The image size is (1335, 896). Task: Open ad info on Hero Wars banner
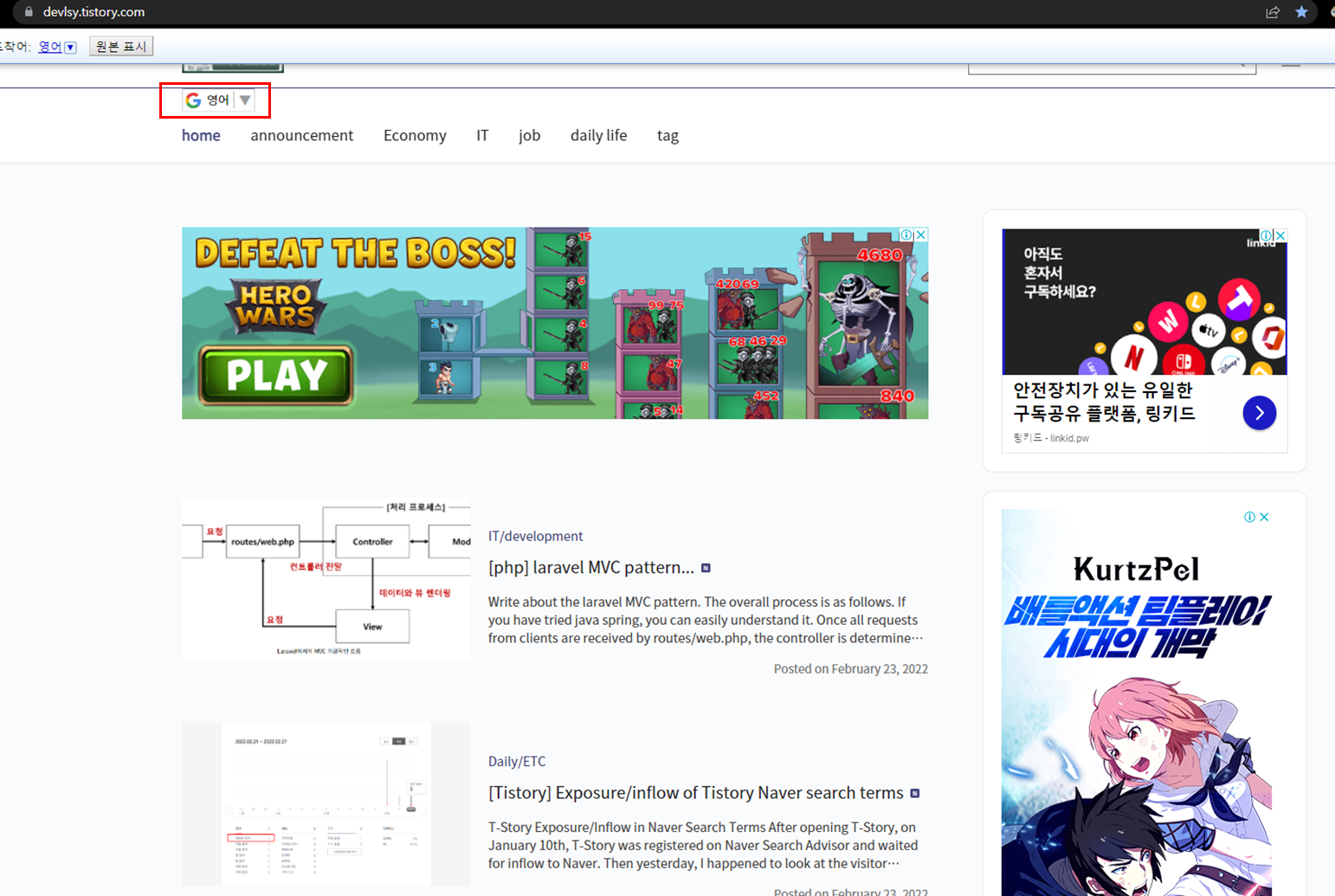tap(906, 235)
